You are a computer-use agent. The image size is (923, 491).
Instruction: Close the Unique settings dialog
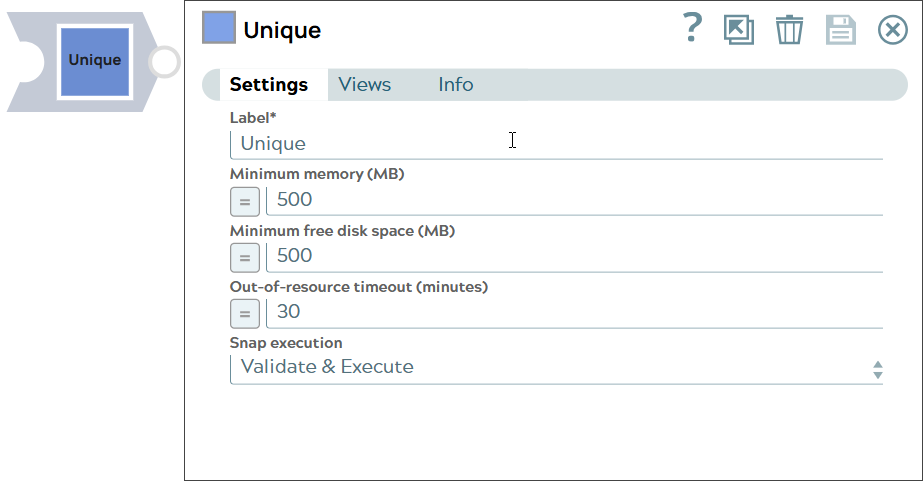[892, 30]
